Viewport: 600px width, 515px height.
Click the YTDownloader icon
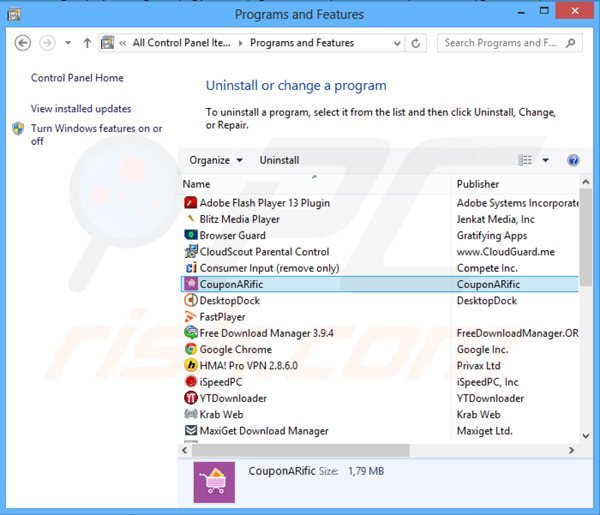(x=191, y=398)
